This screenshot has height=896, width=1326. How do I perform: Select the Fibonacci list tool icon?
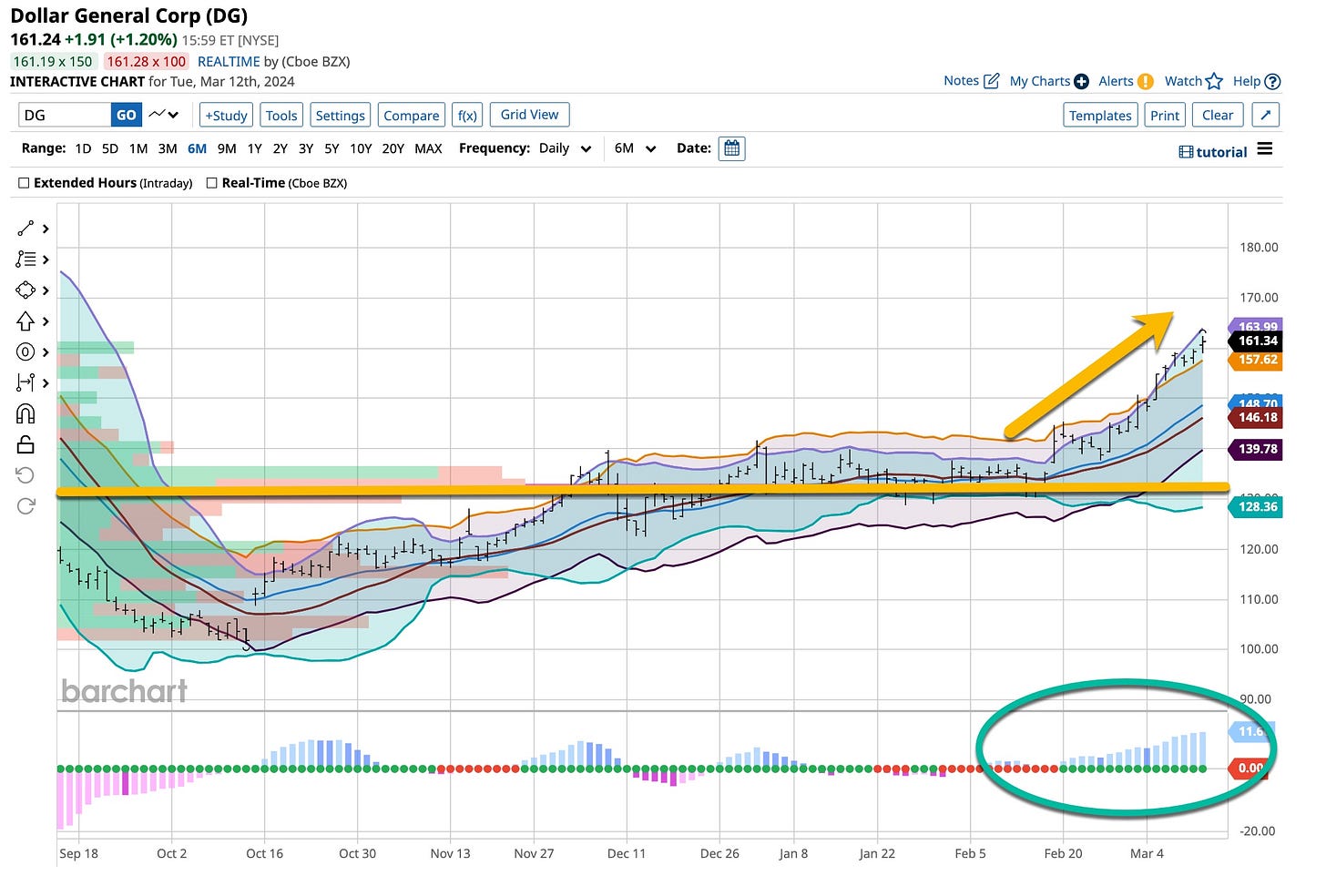[25, 260]
